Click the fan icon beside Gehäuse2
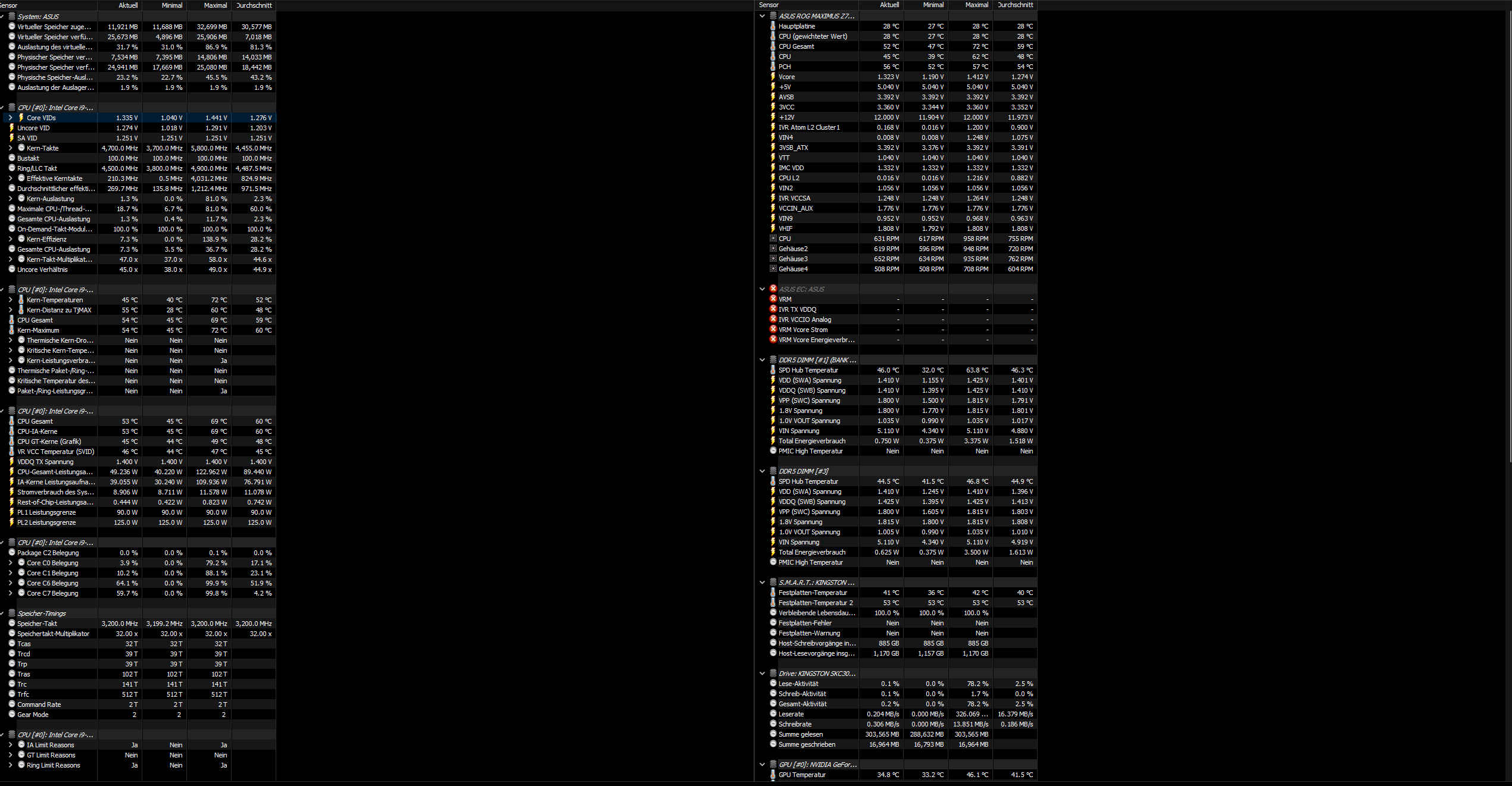 [x=773, y=249]
